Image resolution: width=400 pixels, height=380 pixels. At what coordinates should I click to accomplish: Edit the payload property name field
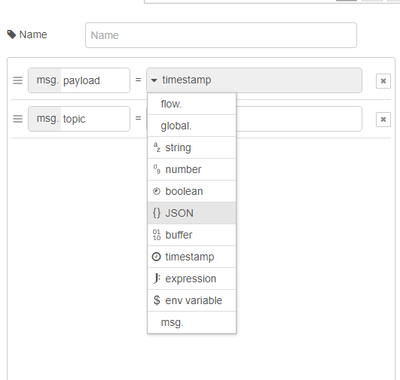[95, 80]
